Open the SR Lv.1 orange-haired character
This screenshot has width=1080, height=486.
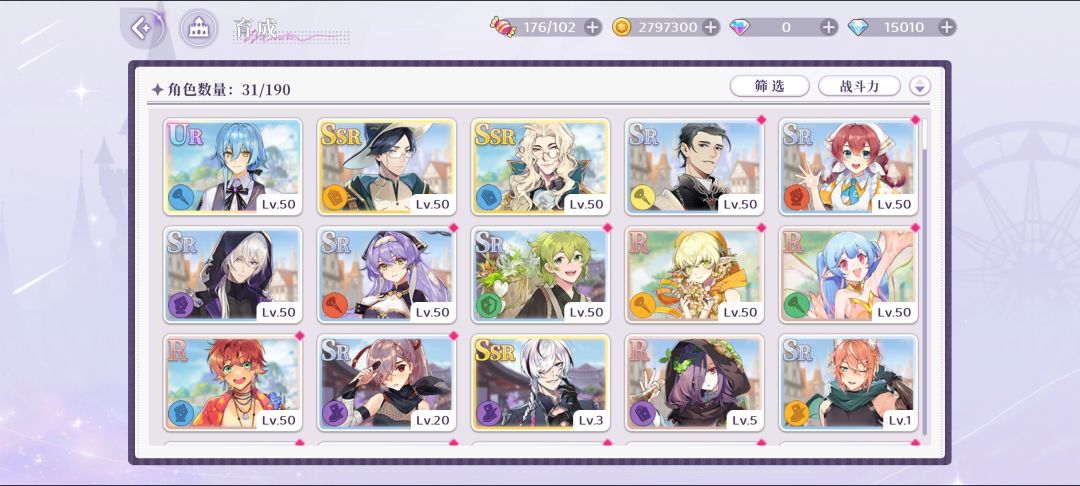pos(848,382)
